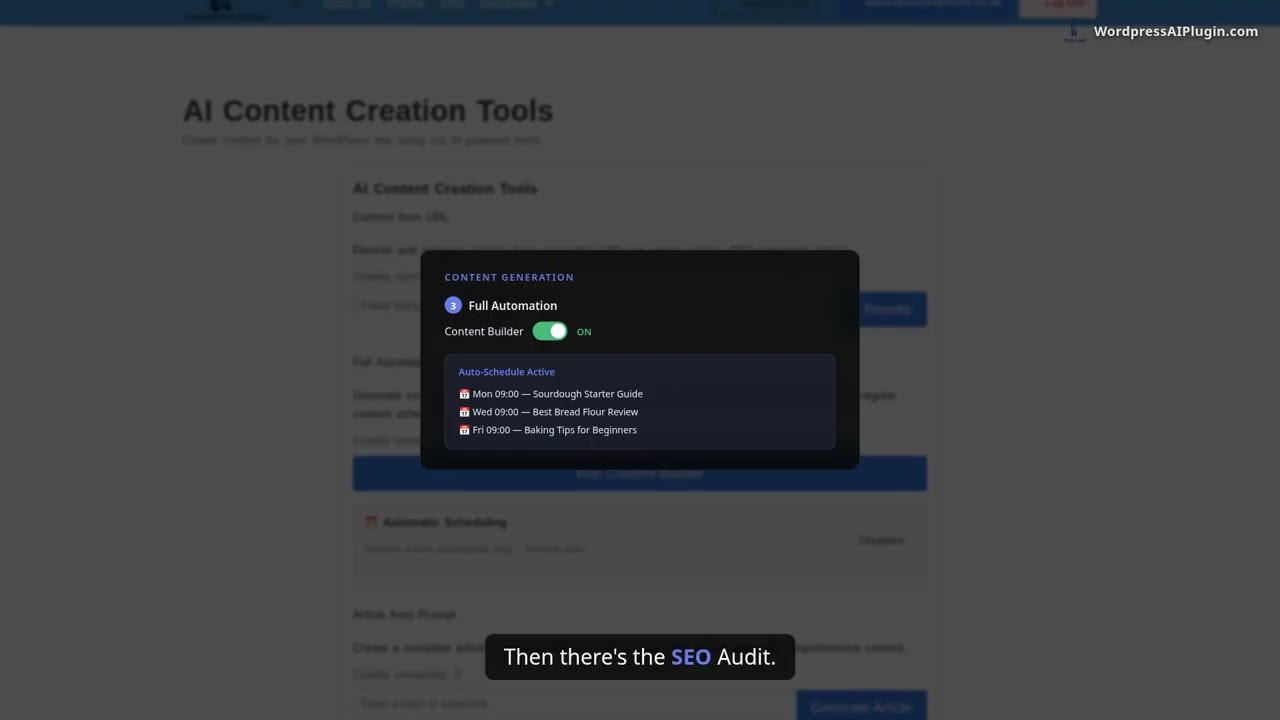Screen dimensions: 1280x720
Task: Click the 'Auto-Schedule Active' heading
Action: [506, 372]
